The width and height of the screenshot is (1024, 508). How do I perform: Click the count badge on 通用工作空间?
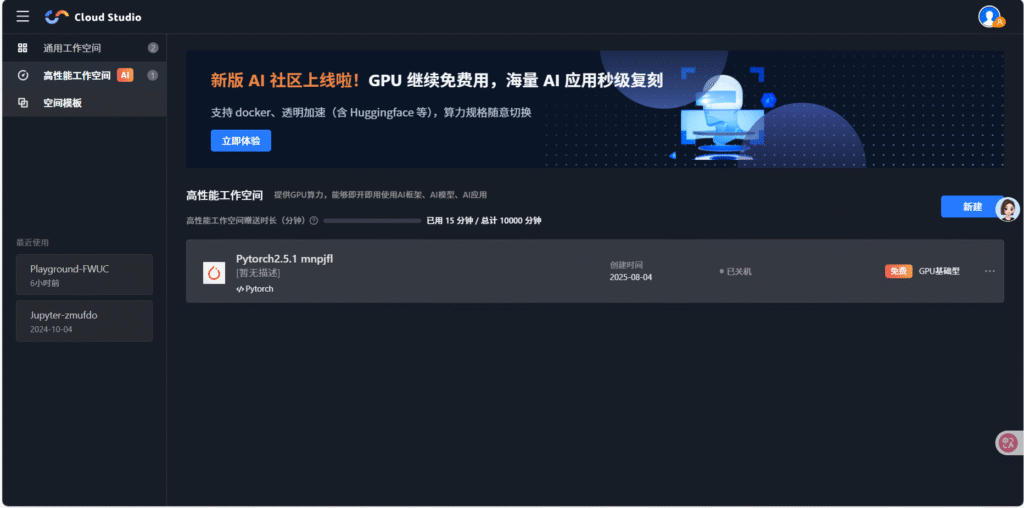153,48
